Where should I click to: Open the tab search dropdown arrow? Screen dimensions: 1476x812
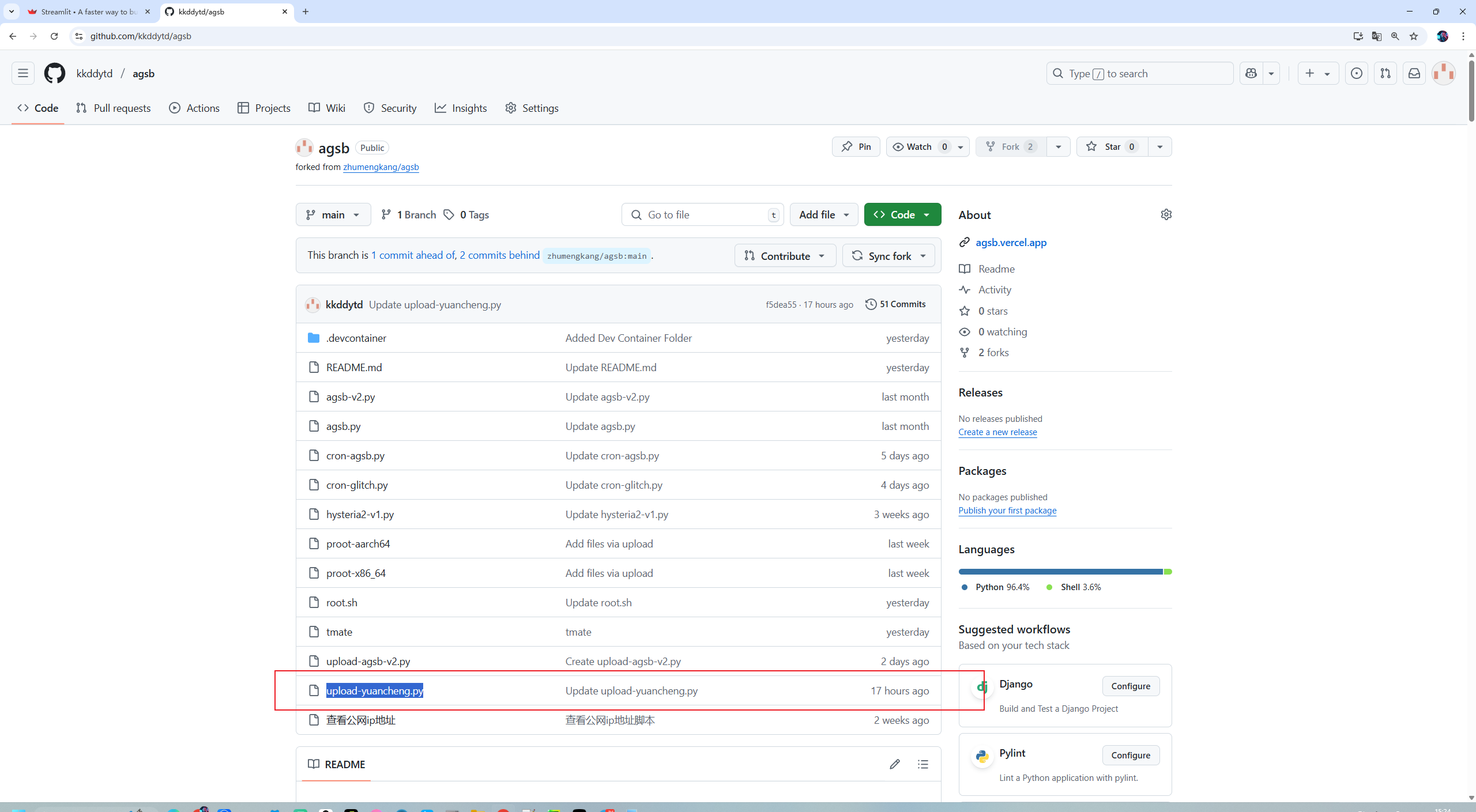pos(12,12)
